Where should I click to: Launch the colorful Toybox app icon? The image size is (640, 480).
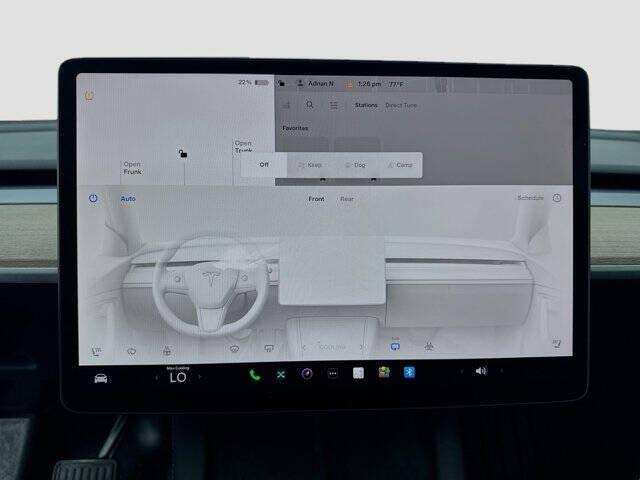click(x=384, y=372)
